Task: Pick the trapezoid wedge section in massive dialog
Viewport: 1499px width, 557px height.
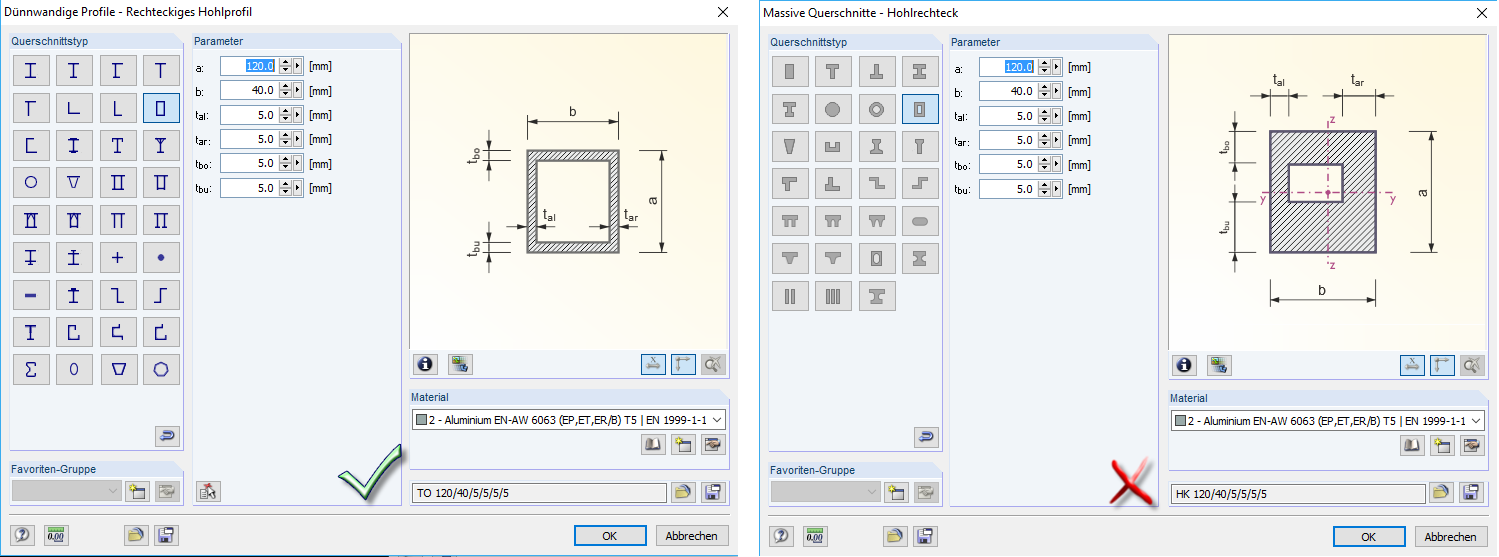Action: click(790, 146)
